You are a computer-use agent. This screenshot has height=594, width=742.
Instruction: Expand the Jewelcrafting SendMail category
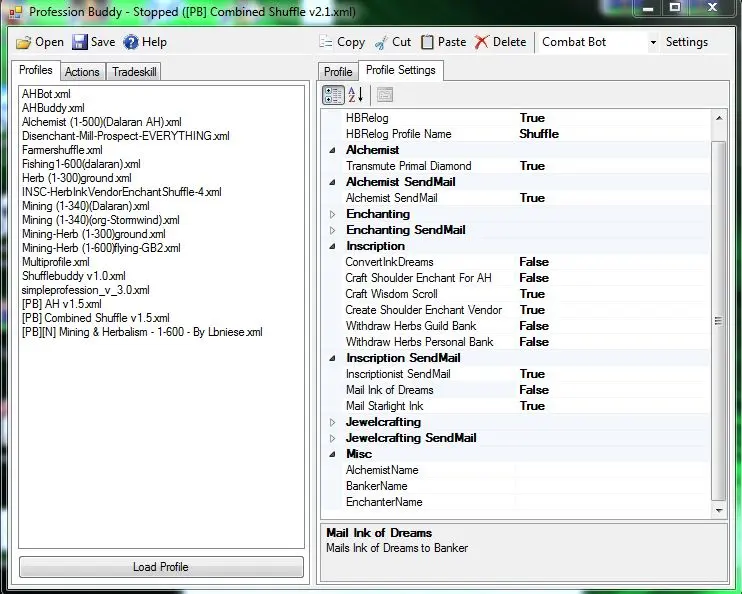pyautogui.click(x=334, y=438)
